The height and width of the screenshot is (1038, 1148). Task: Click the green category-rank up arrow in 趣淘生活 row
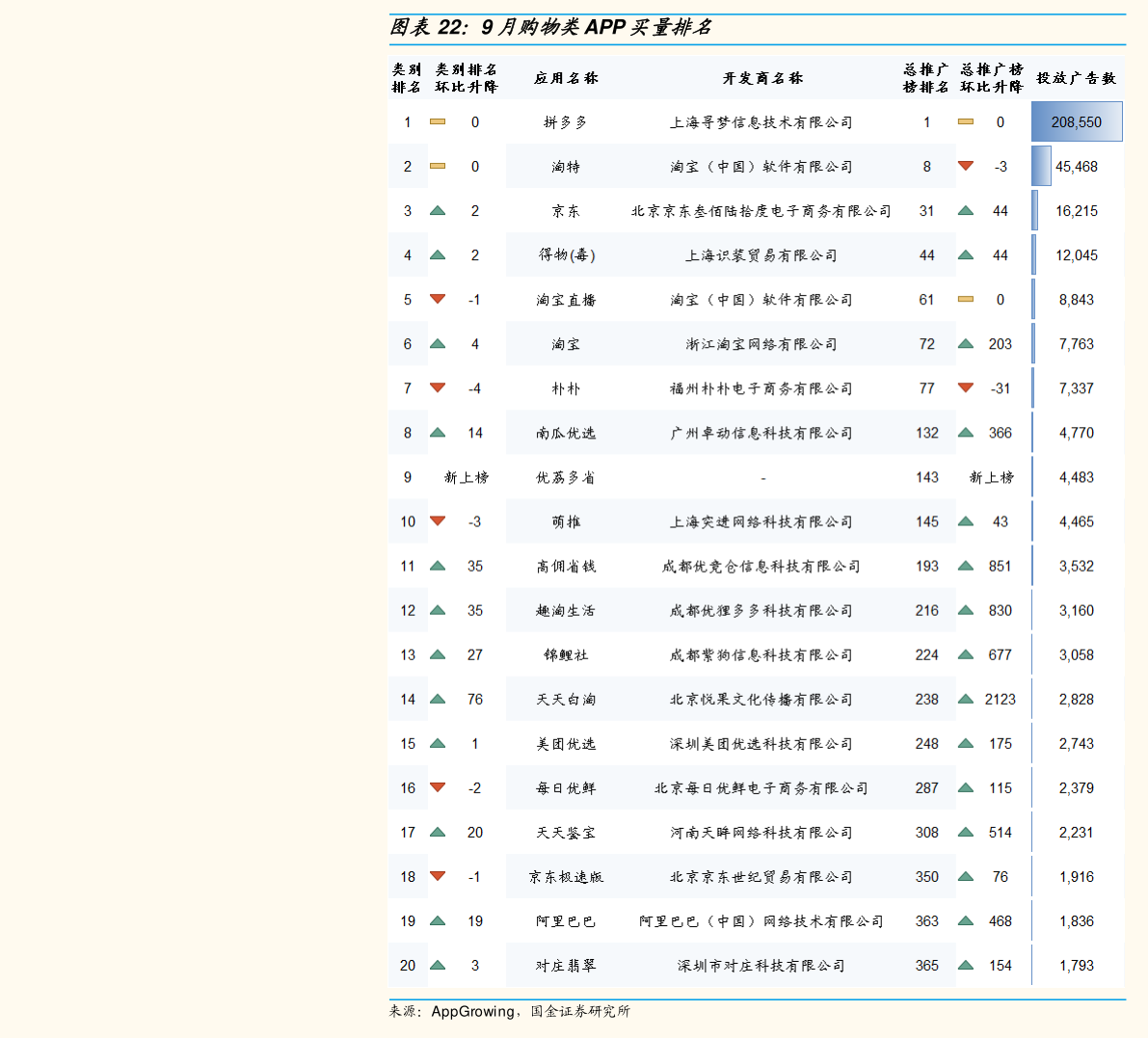click(x=438, y=610)
